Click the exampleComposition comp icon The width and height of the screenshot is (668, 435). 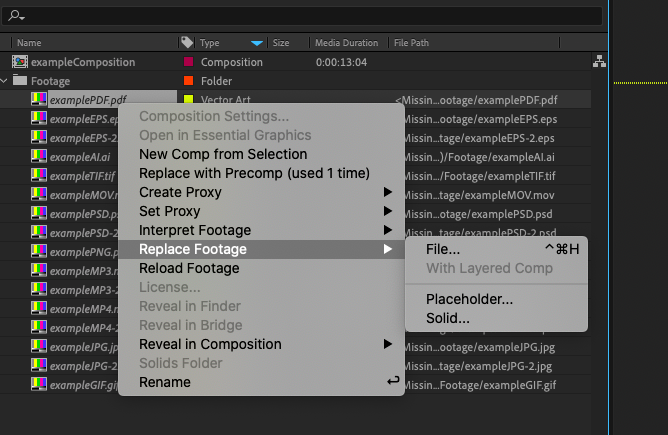tap(20, 62)
